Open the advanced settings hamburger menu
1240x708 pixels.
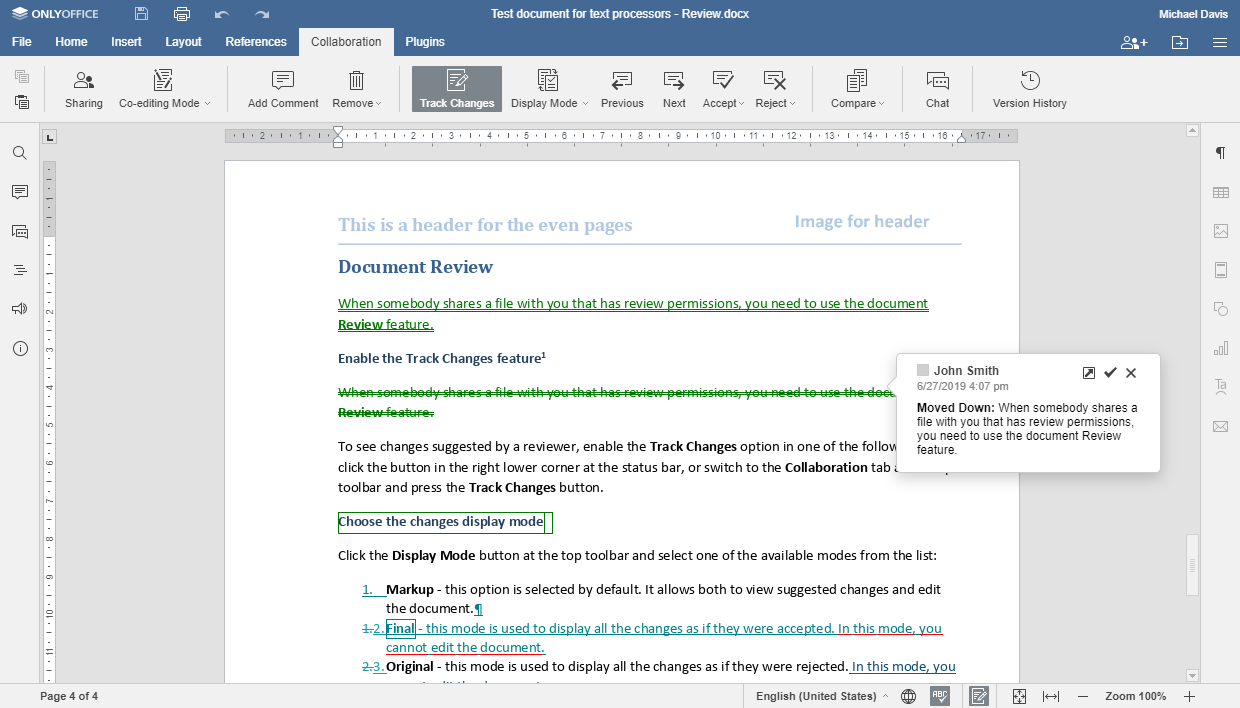pos(1220,42)
